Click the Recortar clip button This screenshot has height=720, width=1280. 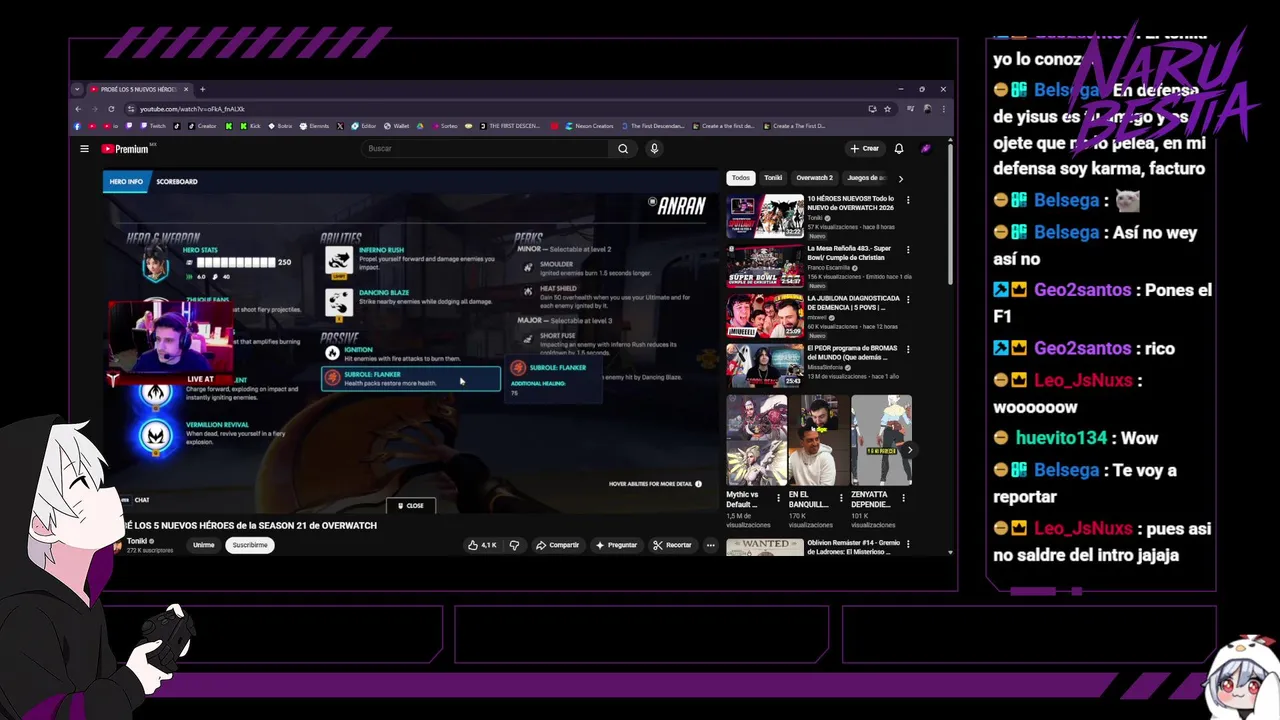point(672,545)
